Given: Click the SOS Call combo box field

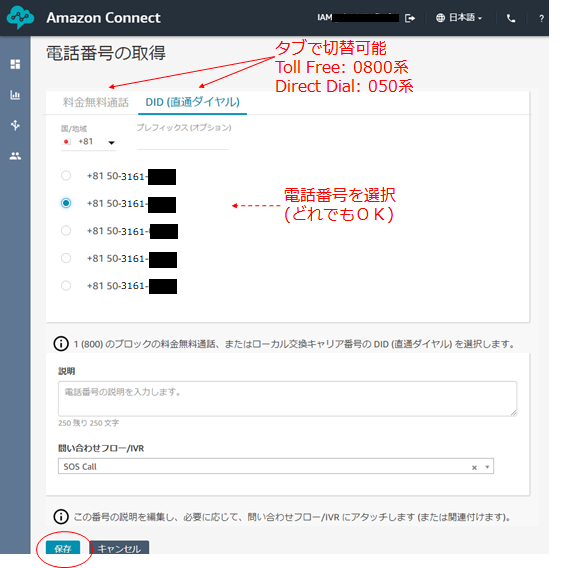Looking at the screenshot, I should (x=276, y=466).
